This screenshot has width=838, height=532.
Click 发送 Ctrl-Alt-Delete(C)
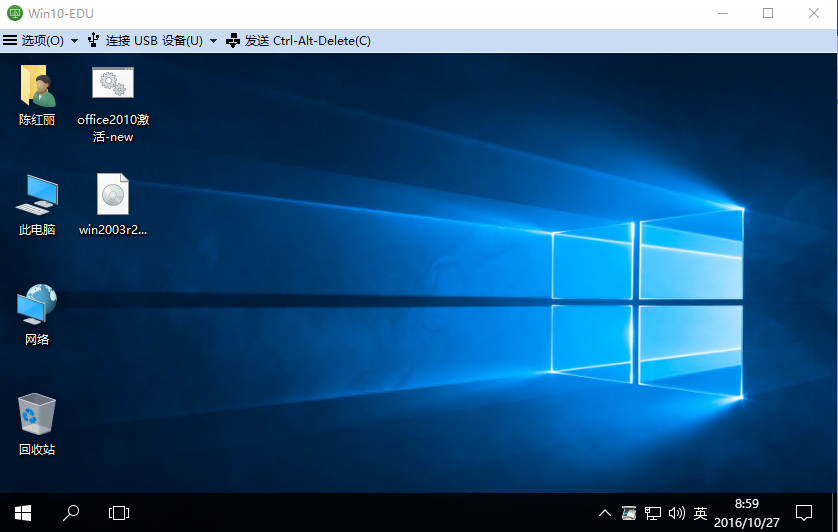coord(298,41)
